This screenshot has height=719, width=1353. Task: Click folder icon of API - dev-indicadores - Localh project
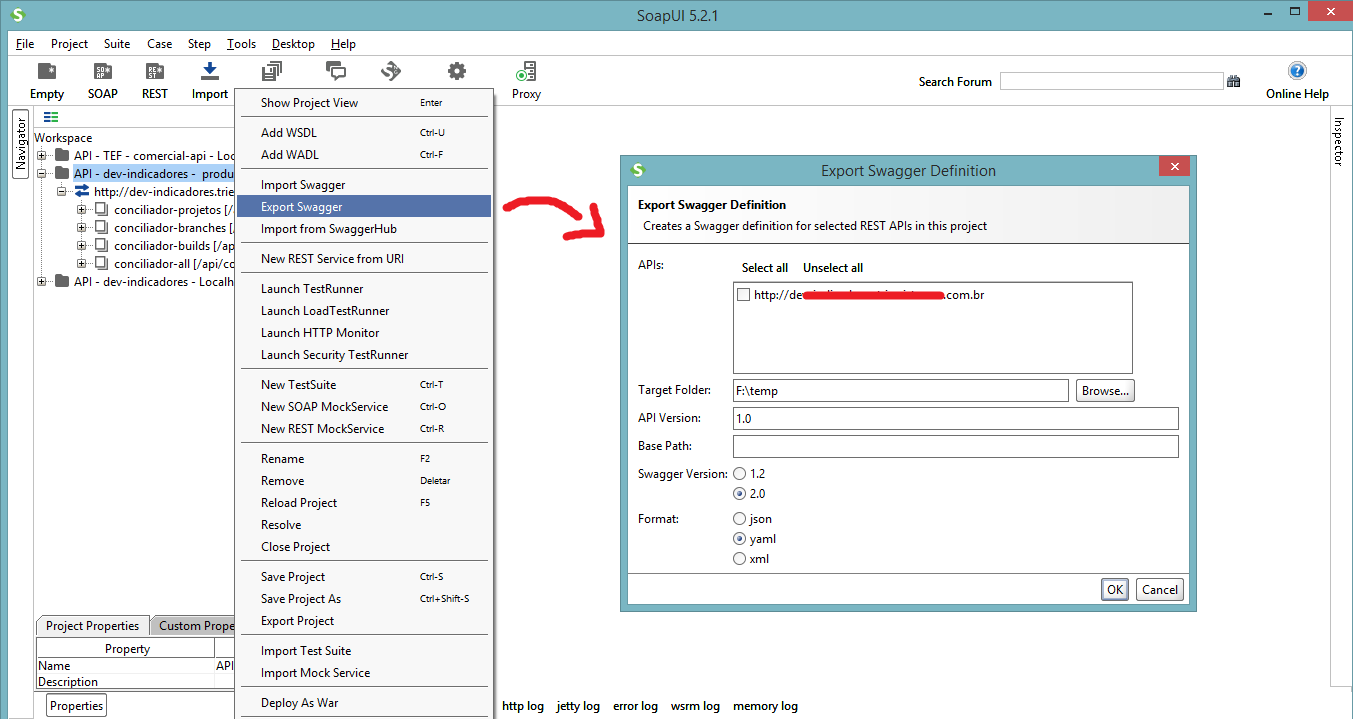63,281
